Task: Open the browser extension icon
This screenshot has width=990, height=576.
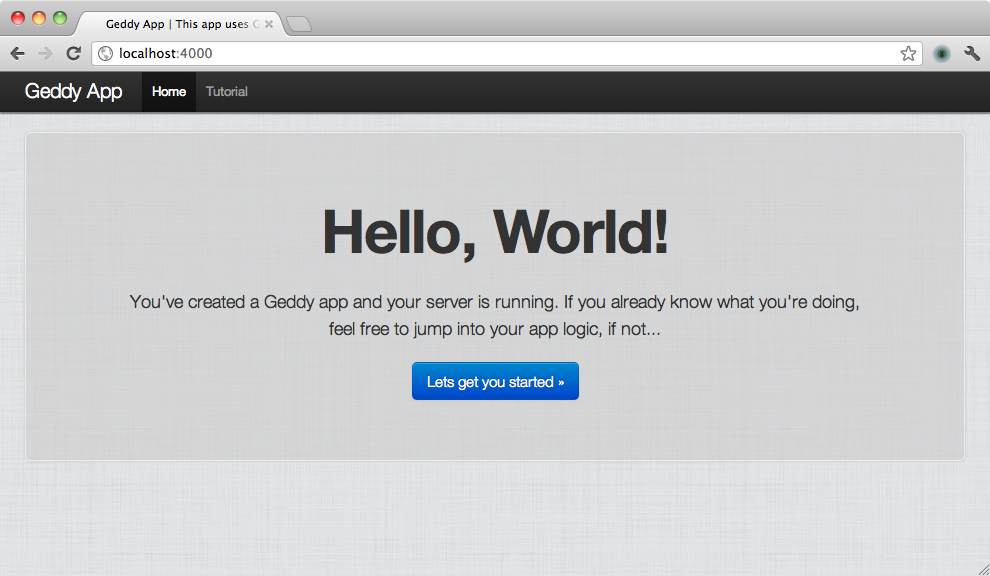Action: [x=941, y=54]
